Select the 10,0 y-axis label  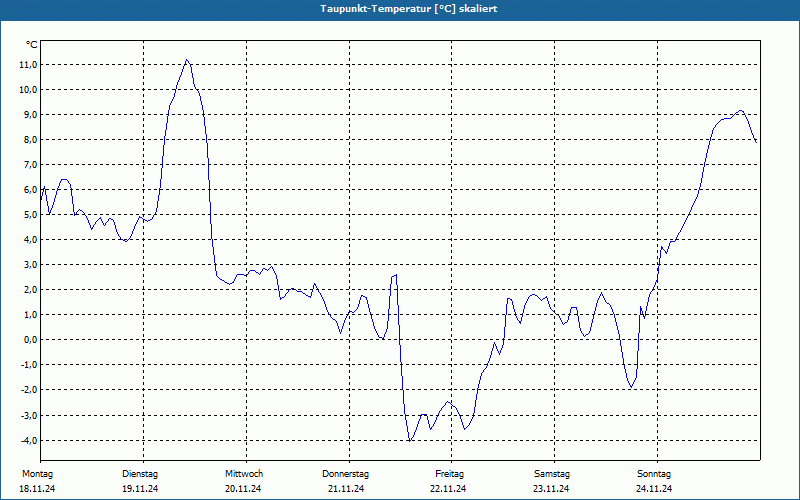click(x=28, y=90)
